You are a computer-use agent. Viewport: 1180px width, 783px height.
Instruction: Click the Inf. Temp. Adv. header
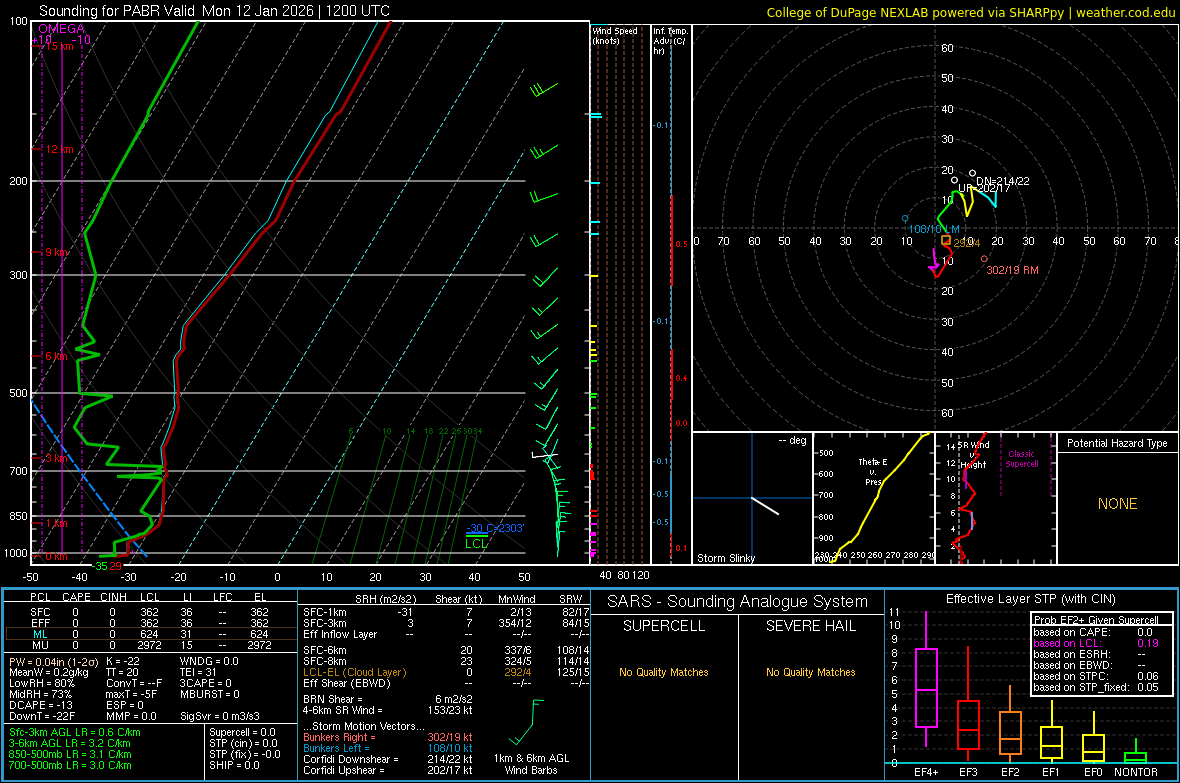coord(670,41)
